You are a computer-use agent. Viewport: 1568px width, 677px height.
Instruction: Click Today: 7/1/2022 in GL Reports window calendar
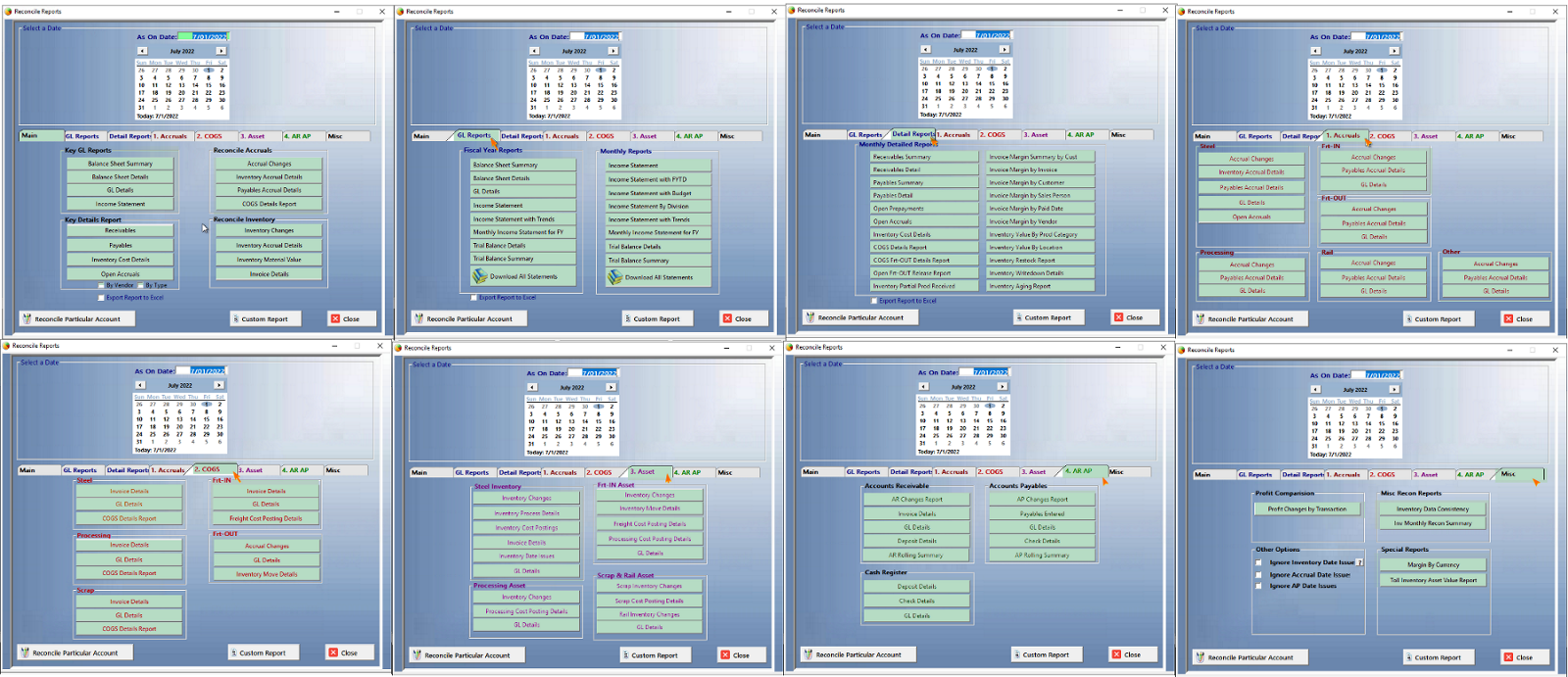[550, 116]
